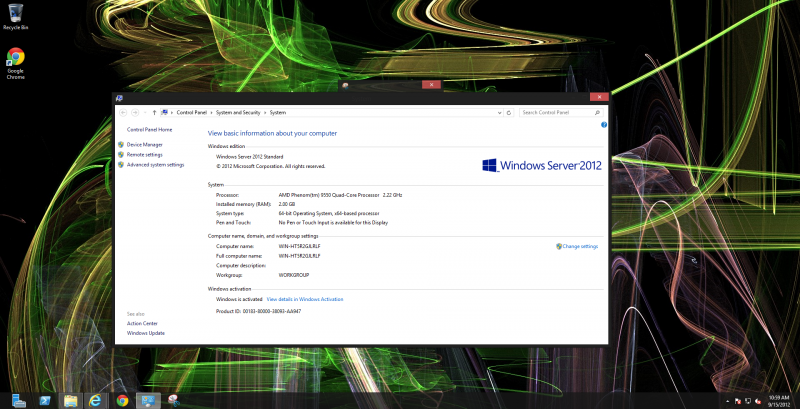Refresh the System control panel page
Screen dimensions: 800x409
click(509, 113)
